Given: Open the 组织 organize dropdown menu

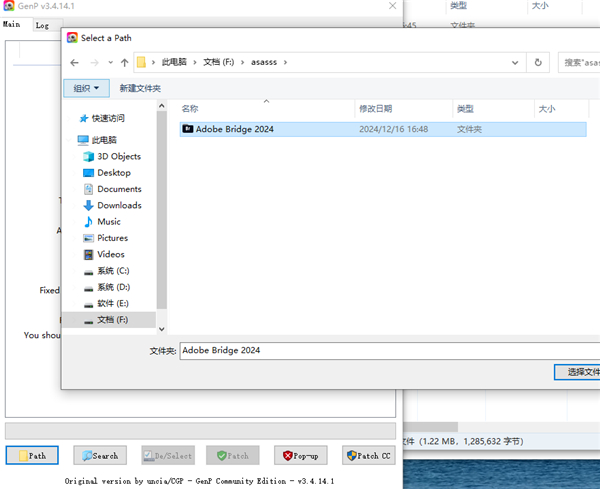Looking at the screenshot, I should (85, 88).
